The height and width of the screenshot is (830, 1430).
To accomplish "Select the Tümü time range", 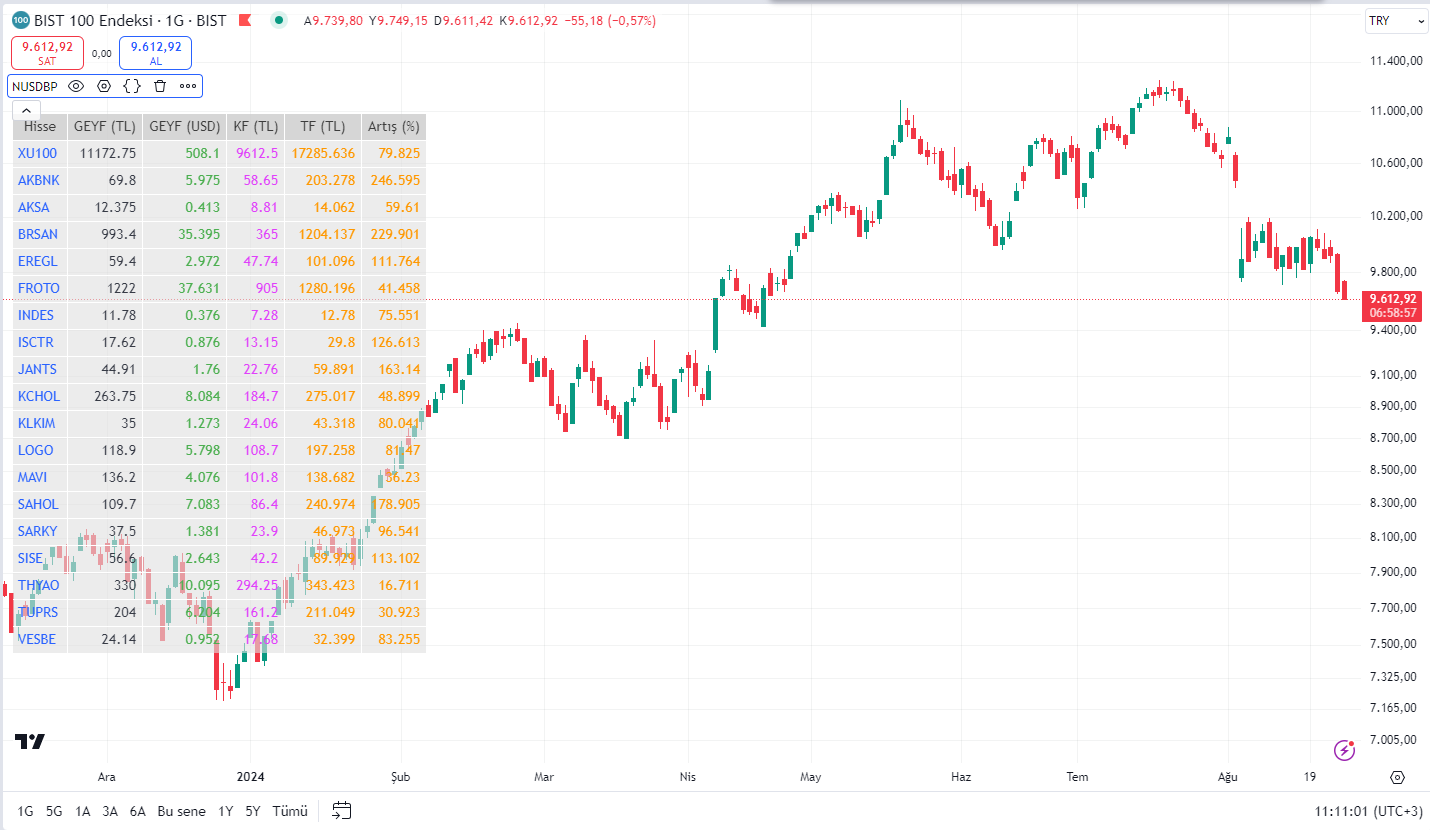I will point(290,811).
